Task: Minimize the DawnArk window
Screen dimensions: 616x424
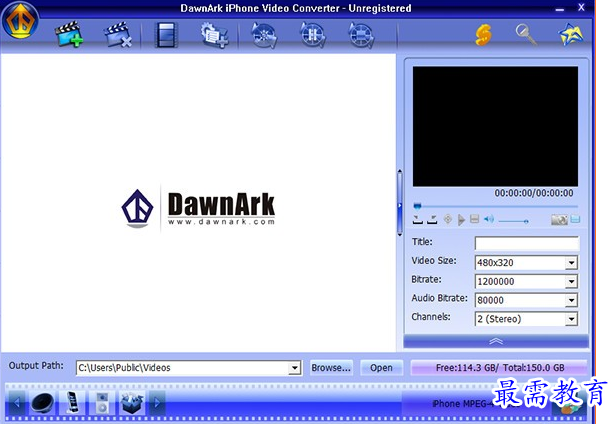Action: click(559, 9)
